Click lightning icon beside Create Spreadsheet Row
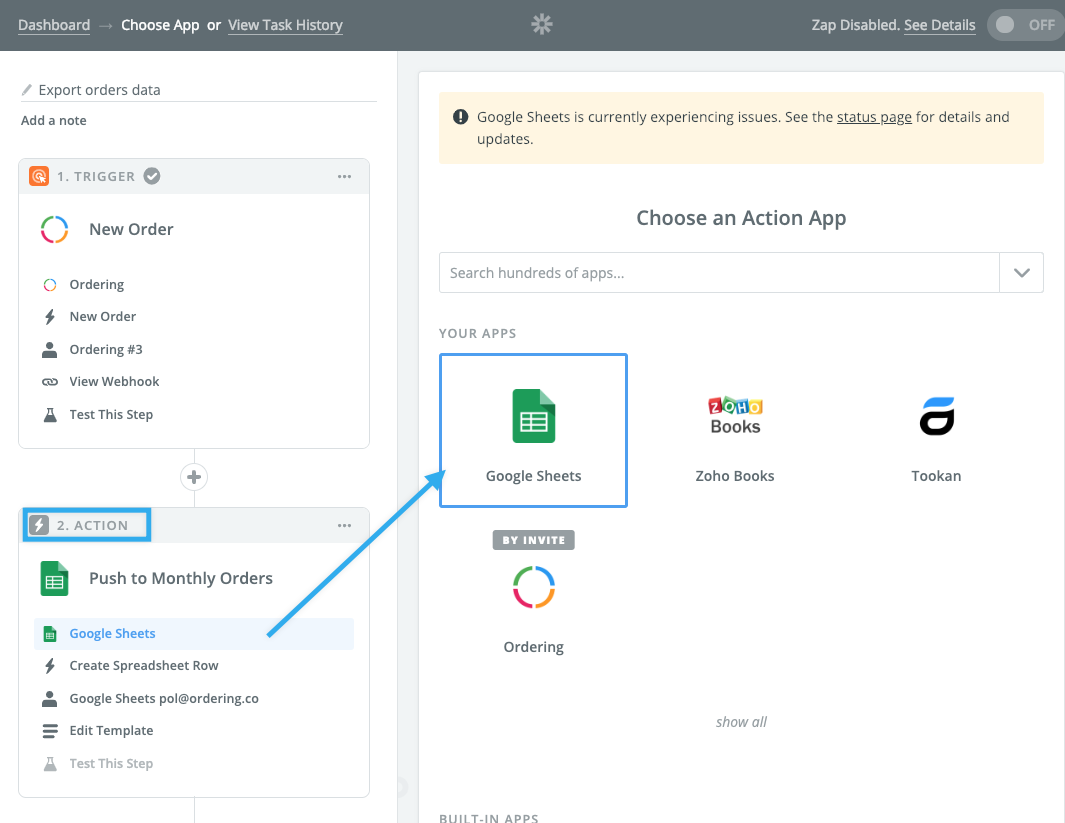Viewport: 1065px width, 823px height. pyautogui.click(x=50, y=665)
